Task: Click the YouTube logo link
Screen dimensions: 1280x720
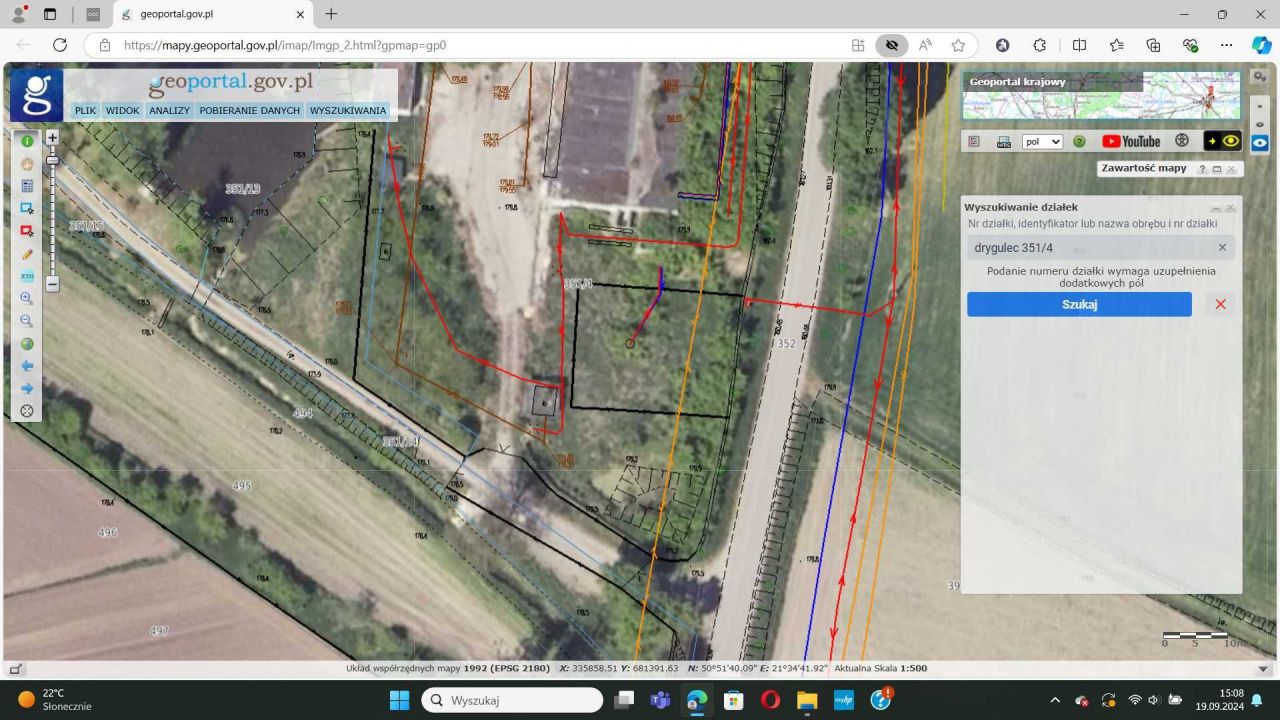Action: pyautogui.click(x=1131, y=142)
